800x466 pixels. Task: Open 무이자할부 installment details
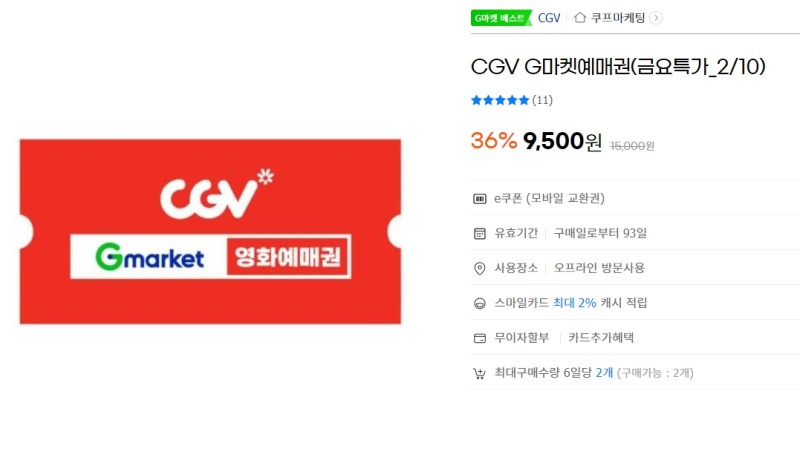tap(521, 337)
